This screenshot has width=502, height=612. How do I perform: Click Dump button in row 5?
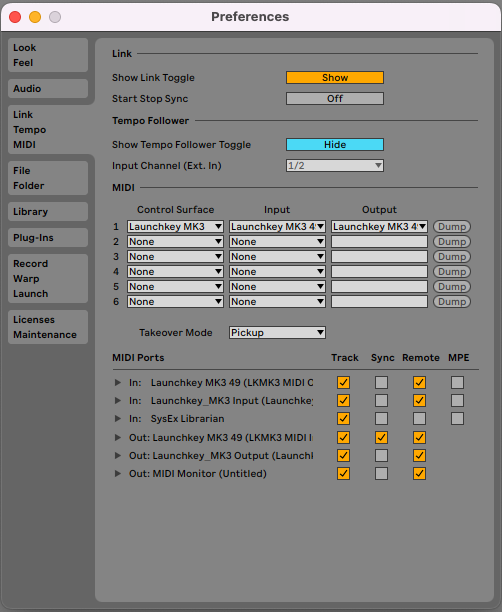[452, 286]
